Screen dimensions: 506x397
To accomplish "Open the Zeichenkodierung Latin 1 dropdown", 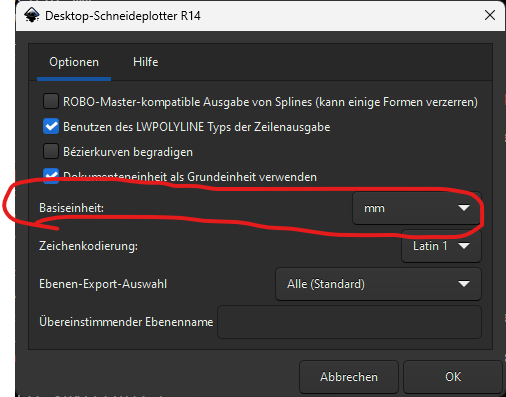I will pyautogui.click(x=441, y=246).
